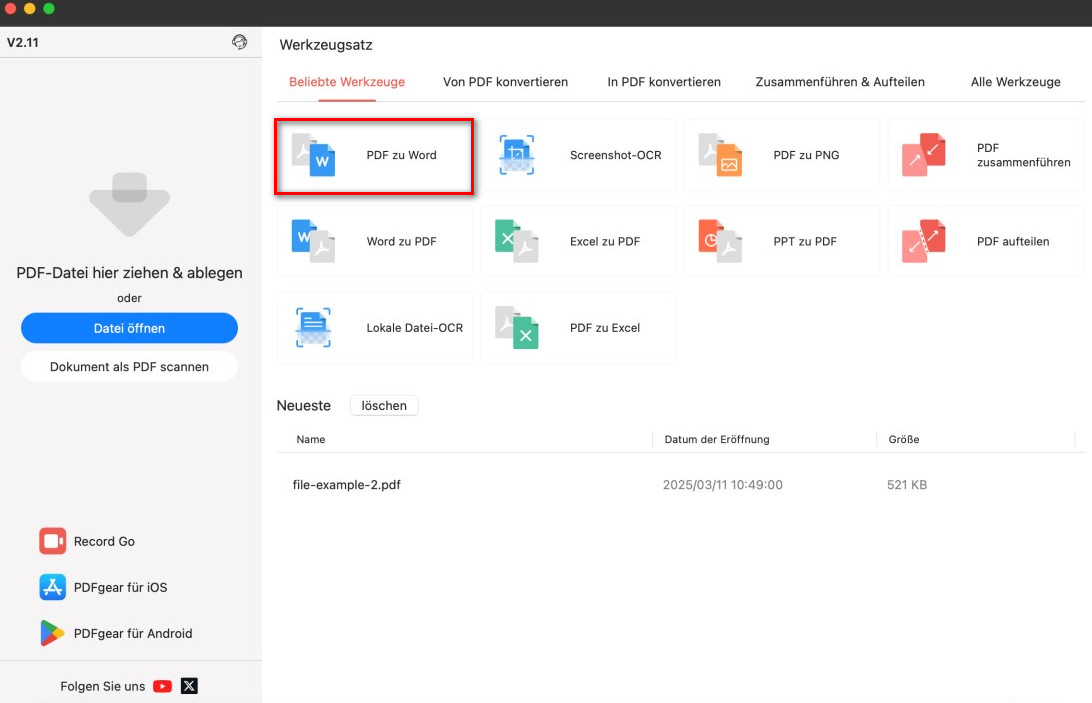Viewport: 1092px width, 703px height.
Task: Switch to the Von PDF konvertieren tab
Action: click(505, 82)
